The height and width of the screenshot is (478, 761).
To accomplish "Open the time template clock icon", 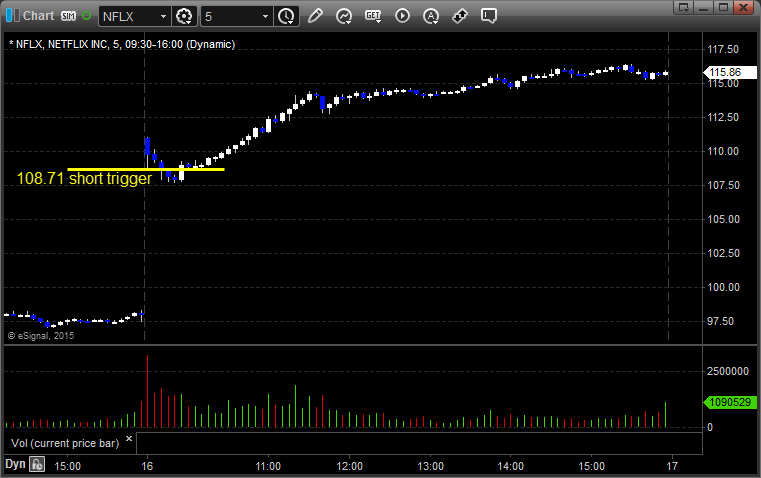I will 287,16.
